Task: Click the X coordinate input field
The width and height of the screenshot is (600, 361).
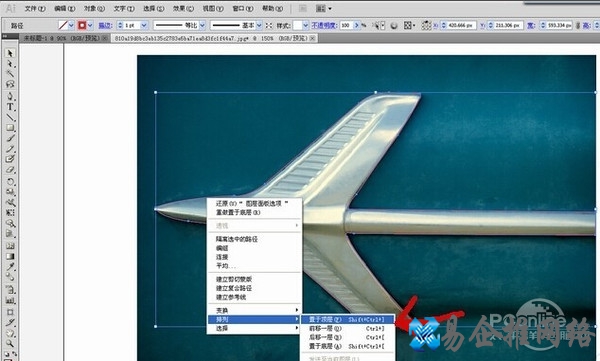Action: point(461,26)
